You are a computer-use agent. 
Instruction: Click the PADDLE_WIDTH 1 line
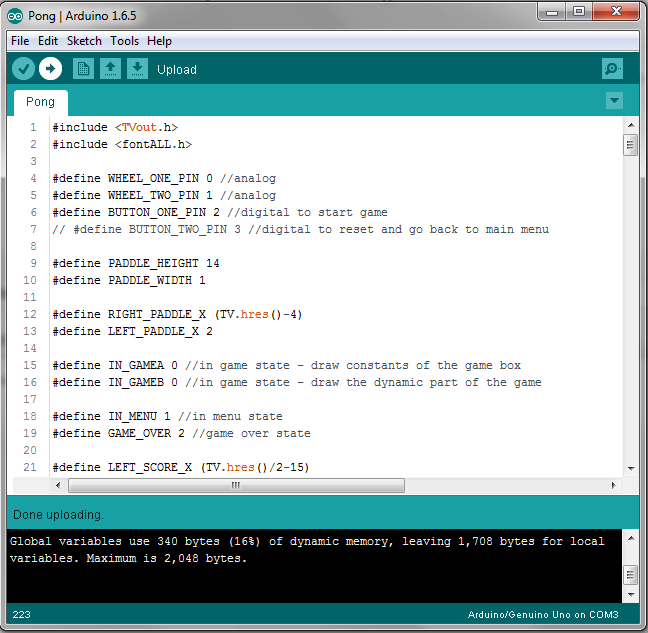pyautogui.click(x=129, y=280)
